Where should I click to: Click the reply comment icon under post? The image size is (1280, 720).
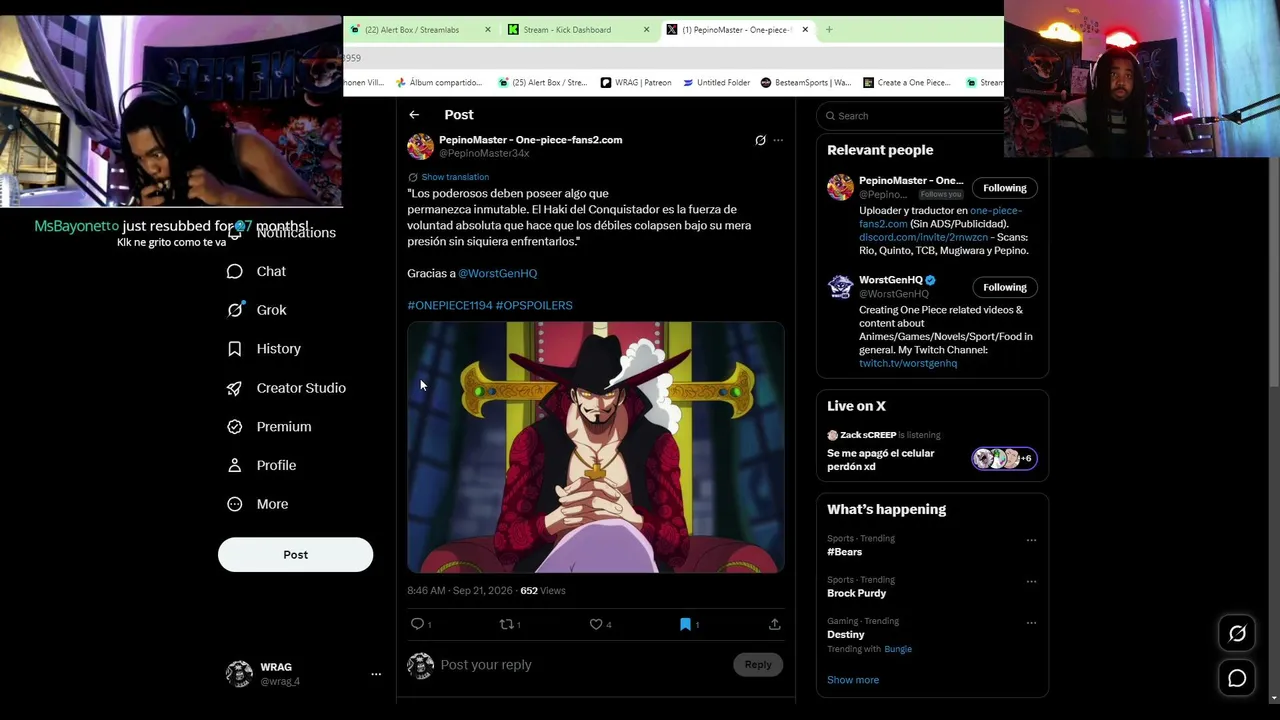[418, 624]
